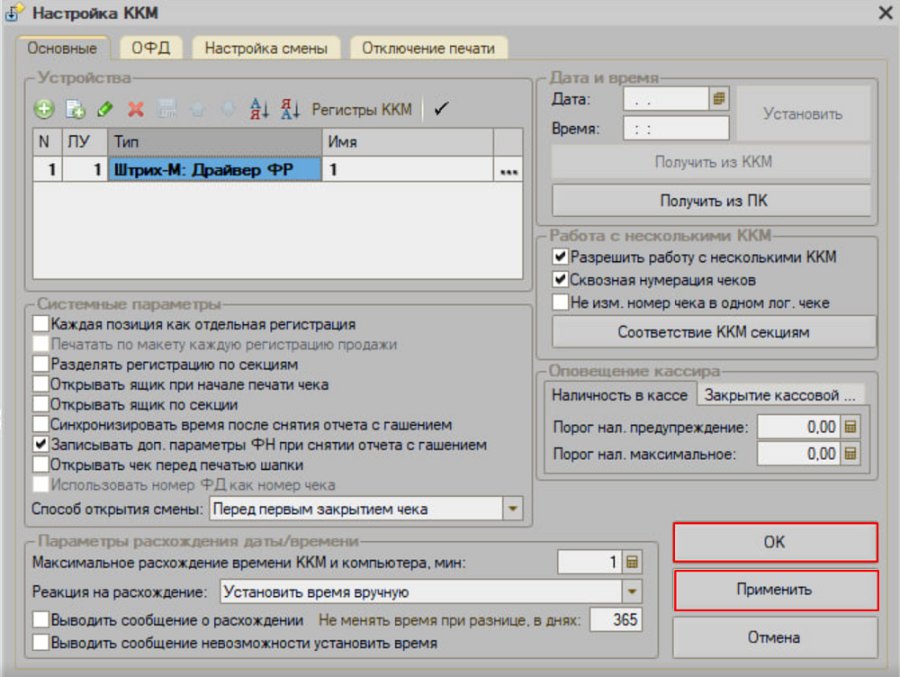Click Получить из ПК button
This screenshot has width=900, height=677.
(x=712, y=200)
